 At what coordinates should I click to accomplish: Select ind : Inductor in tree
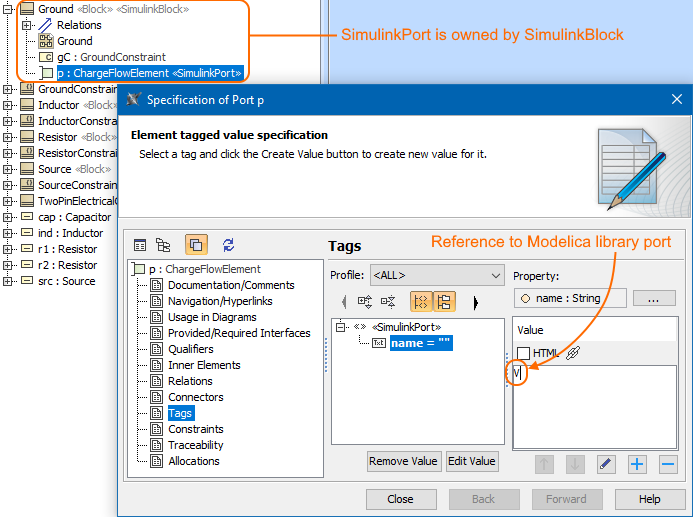tap(70, 233)
